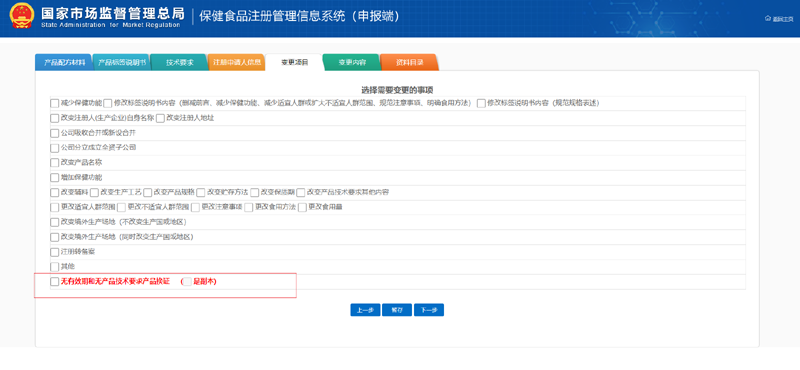Select the 其他 checkbox

click(x=55, y=267)
